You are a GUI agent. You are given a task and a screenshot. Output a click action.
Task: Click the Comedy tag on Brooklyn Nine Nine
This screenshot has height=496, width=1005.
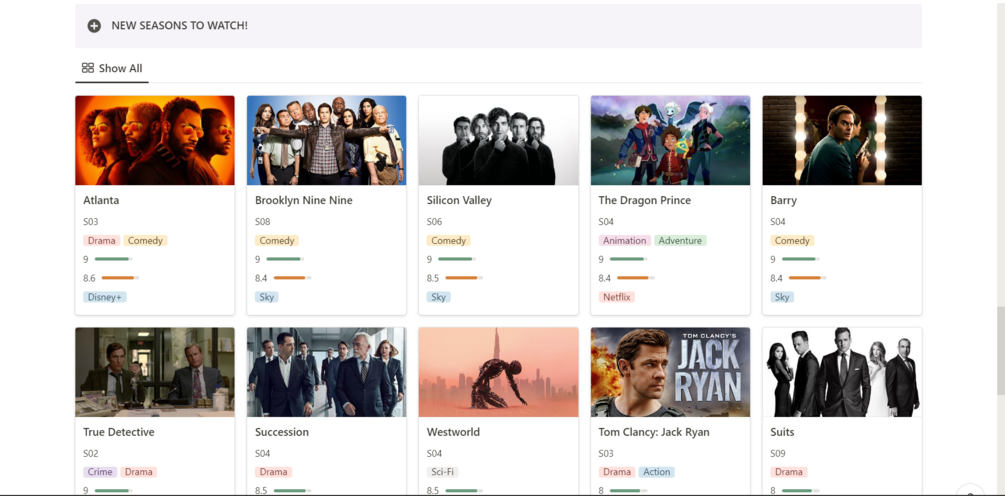277,241
